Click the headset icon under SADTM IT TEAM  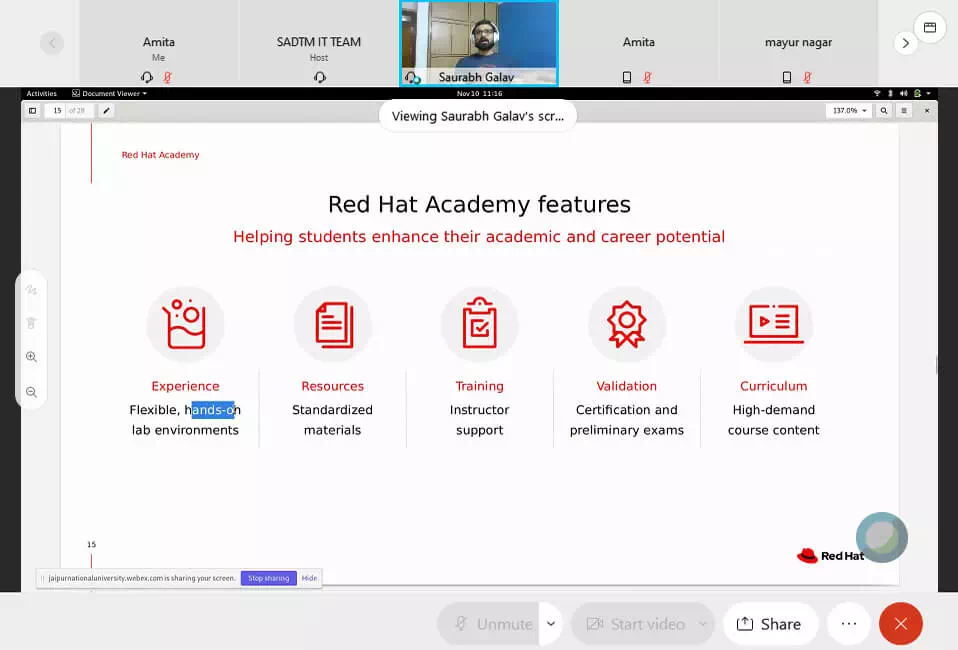point(320,77)
